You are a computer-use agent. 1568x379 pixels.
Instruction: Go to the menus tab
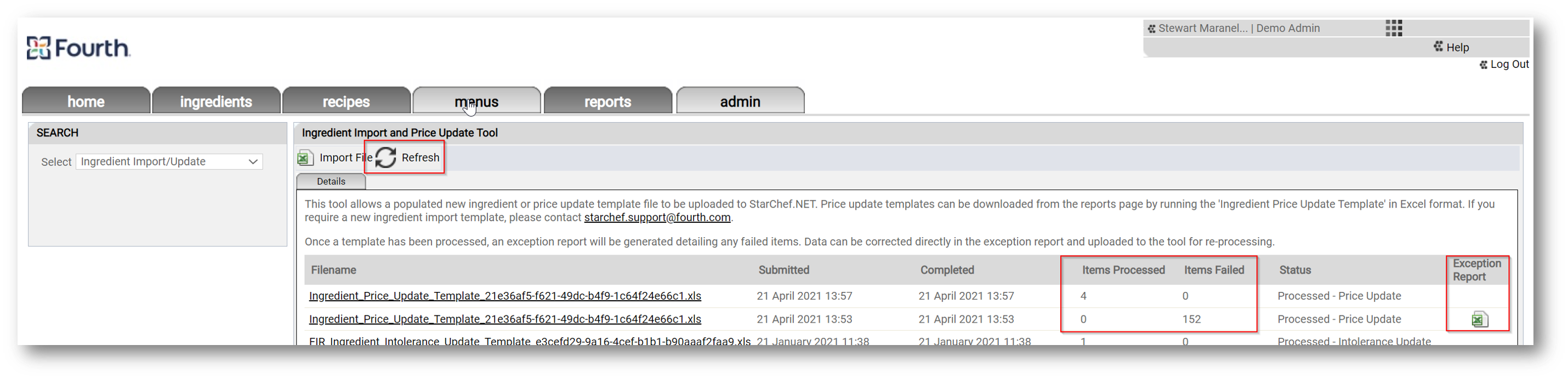476,101
